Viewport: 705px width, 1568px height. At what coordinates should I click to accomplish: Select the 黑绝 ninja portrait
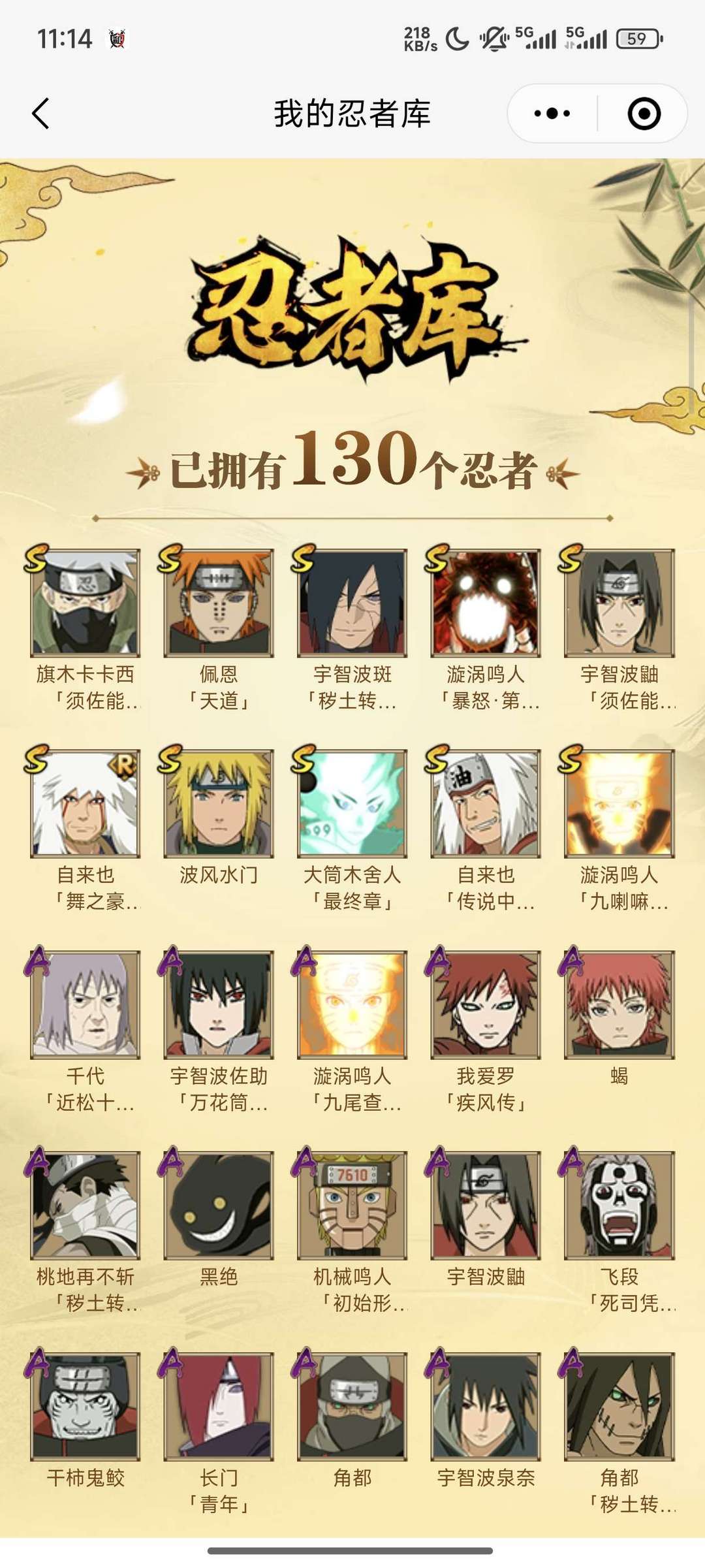coord(219,1205)
